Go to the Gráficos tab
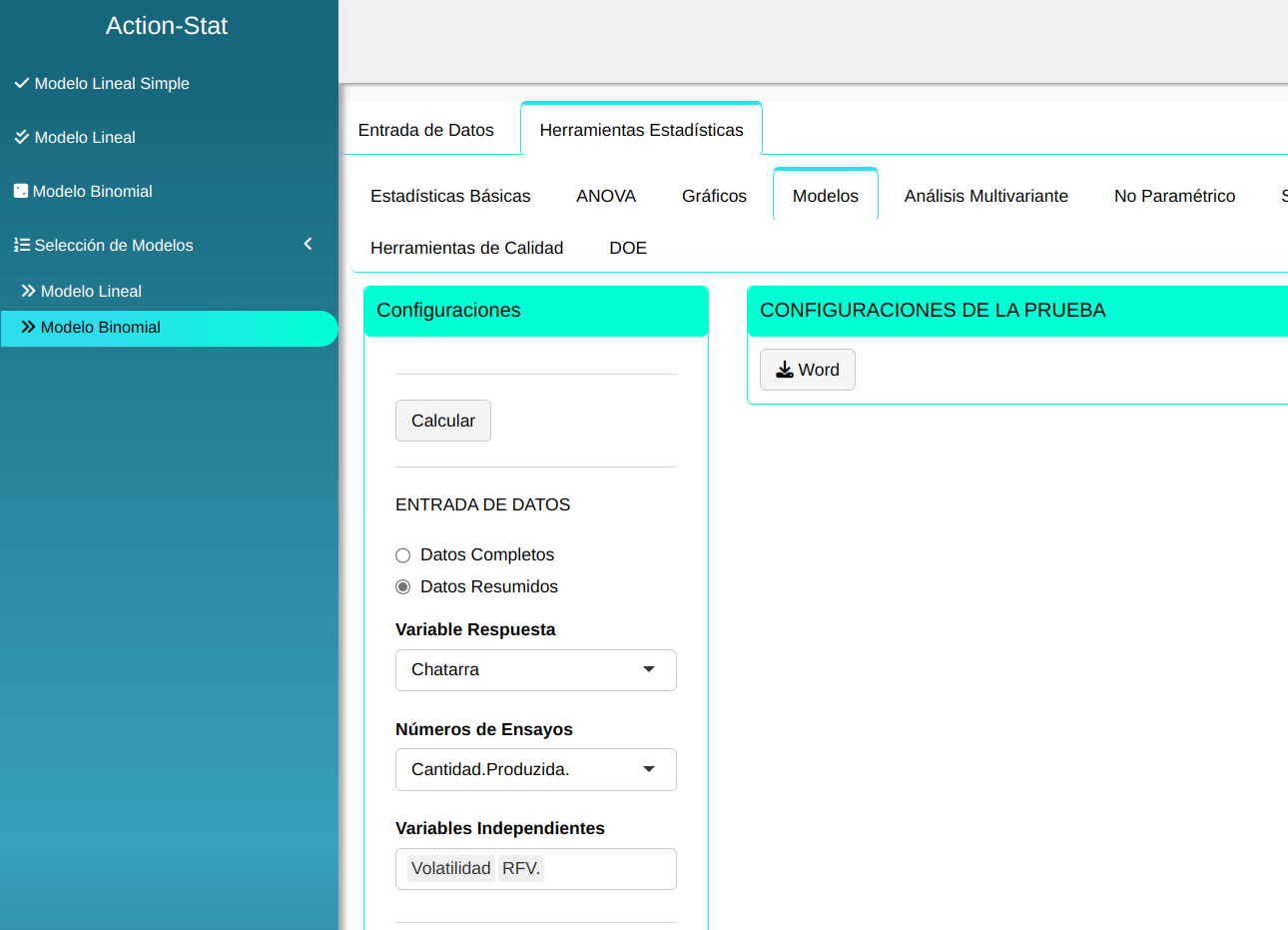1288x930 pixels. 714,196
